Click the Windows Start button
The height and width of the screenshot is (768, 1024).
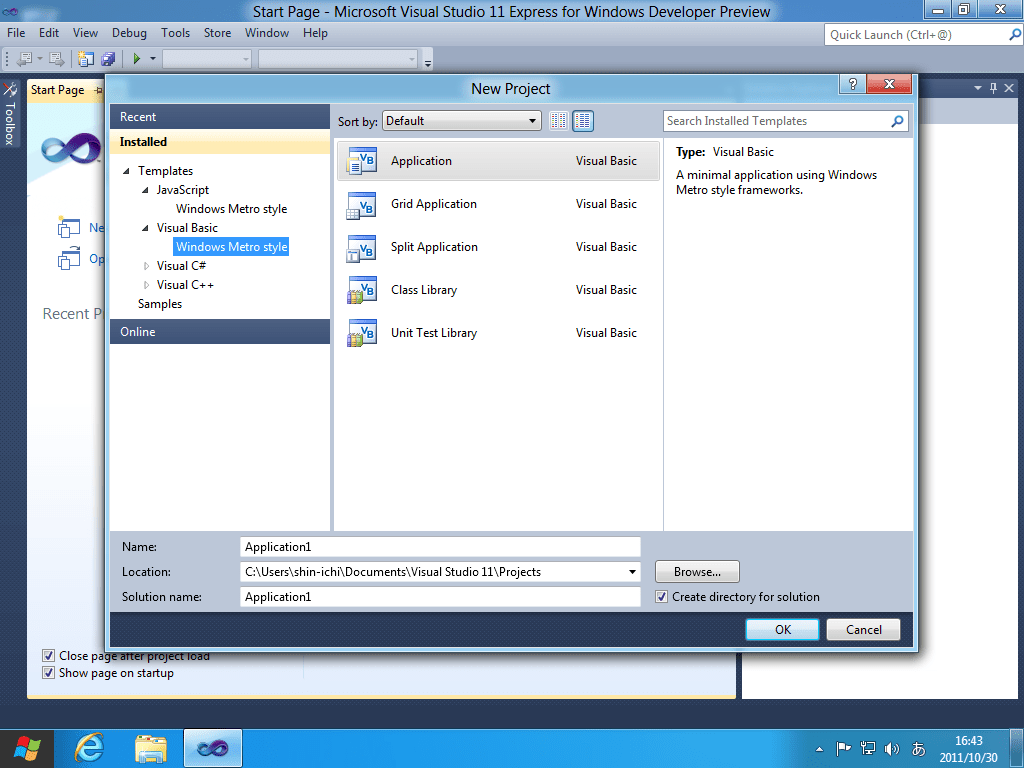tap(27, 748)
